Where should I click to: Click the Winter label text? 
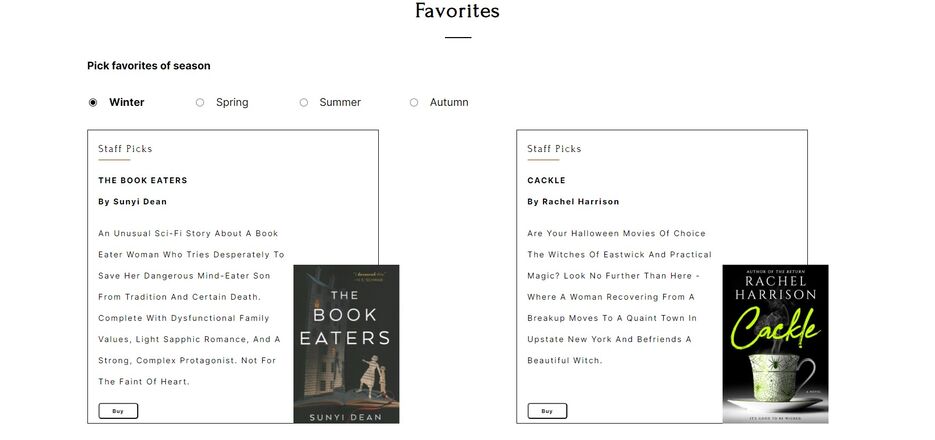tap(126, 102)
